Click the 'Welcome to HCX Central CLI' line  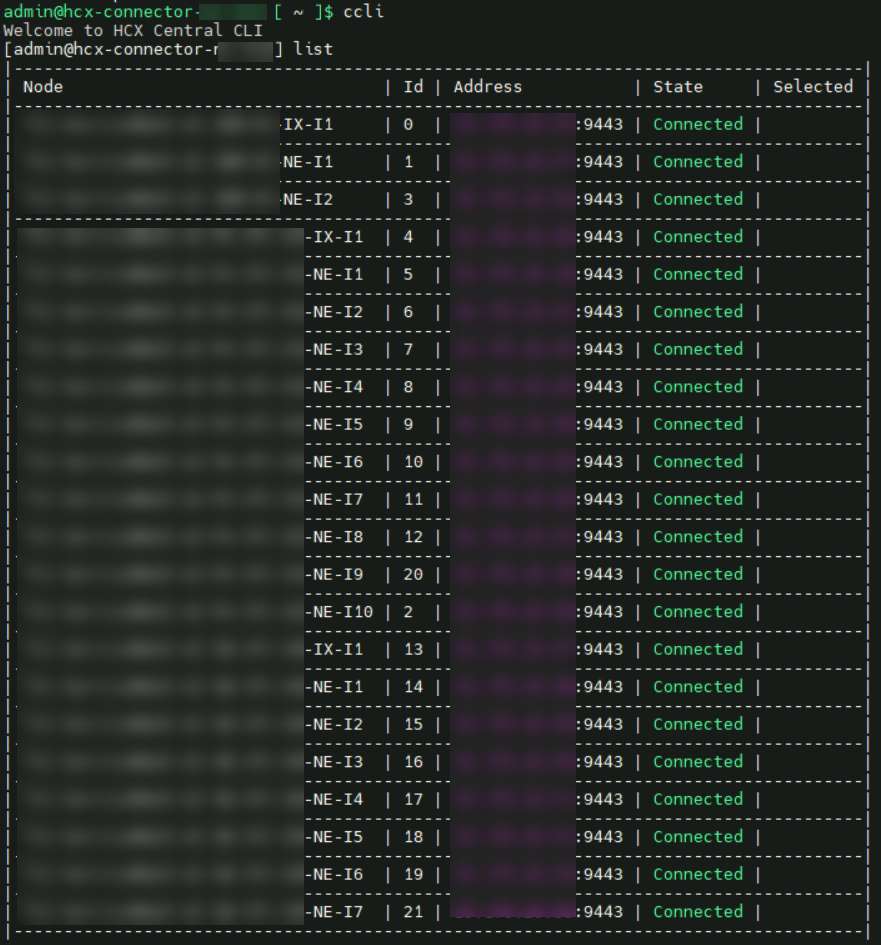click(x=133, y=30)
